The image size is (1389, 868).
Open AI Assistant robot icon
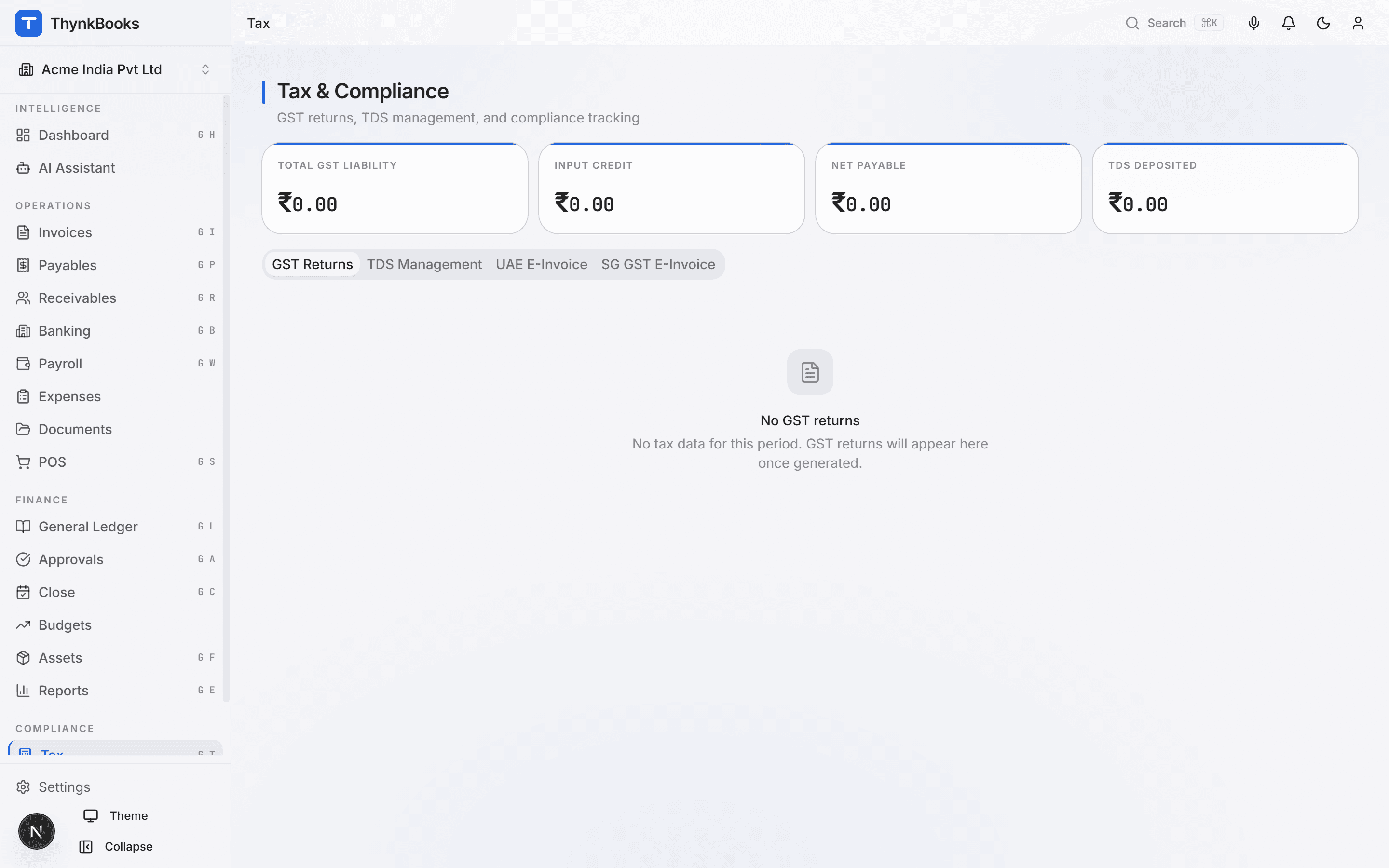pos(23,168)
